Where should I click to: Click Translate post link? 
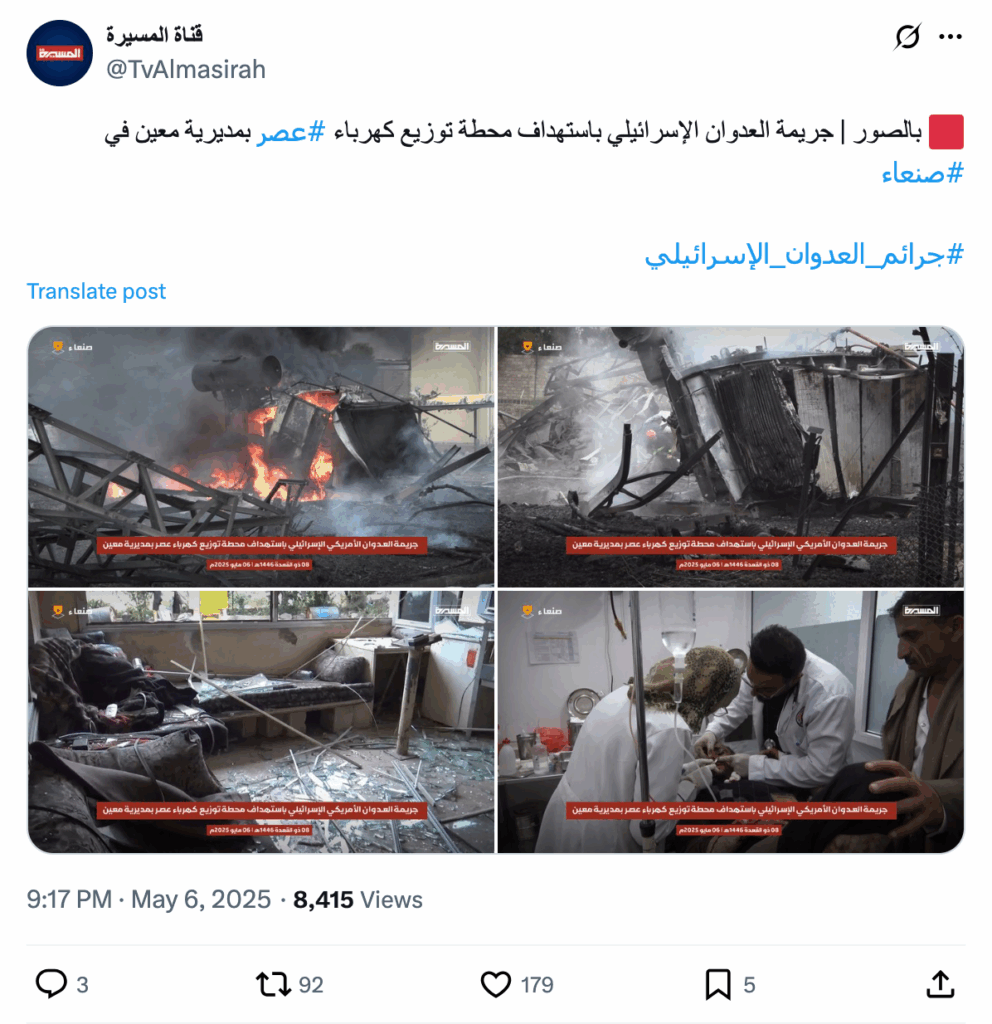pyautogui.click(x=96, y=291)
